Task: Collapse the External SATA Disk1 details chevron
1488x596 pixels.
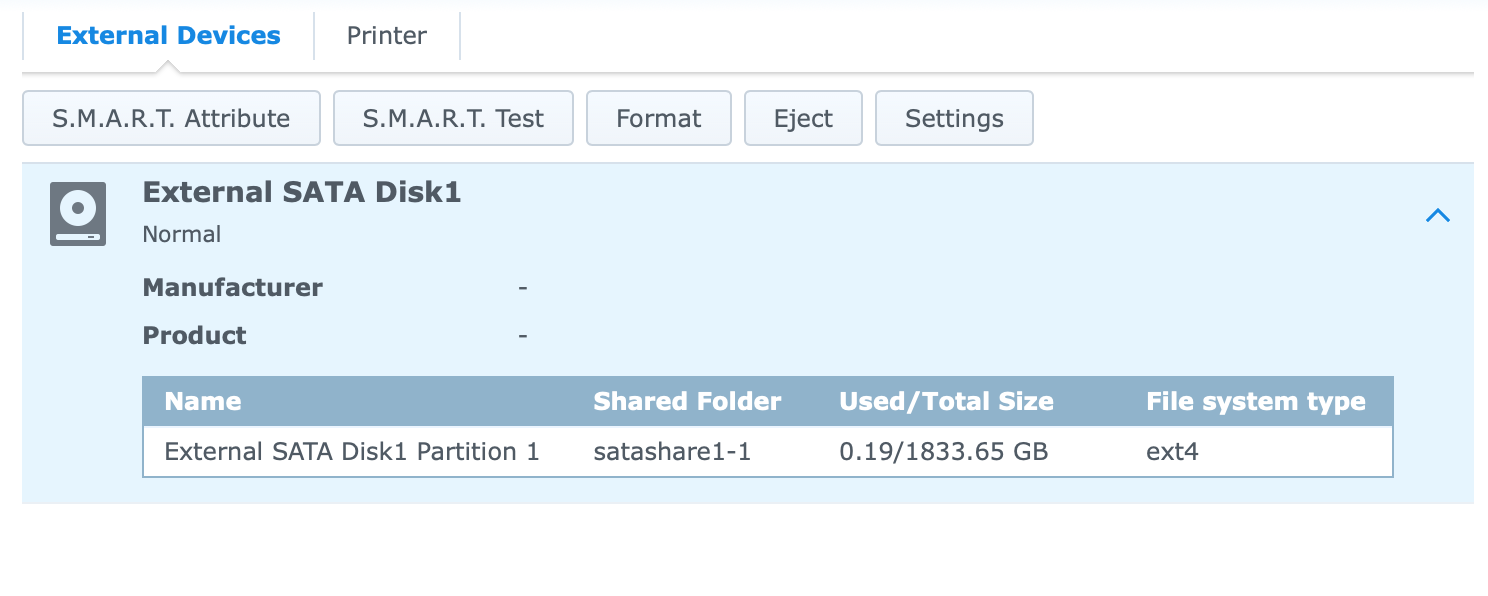Action: tap(1437, 215)
